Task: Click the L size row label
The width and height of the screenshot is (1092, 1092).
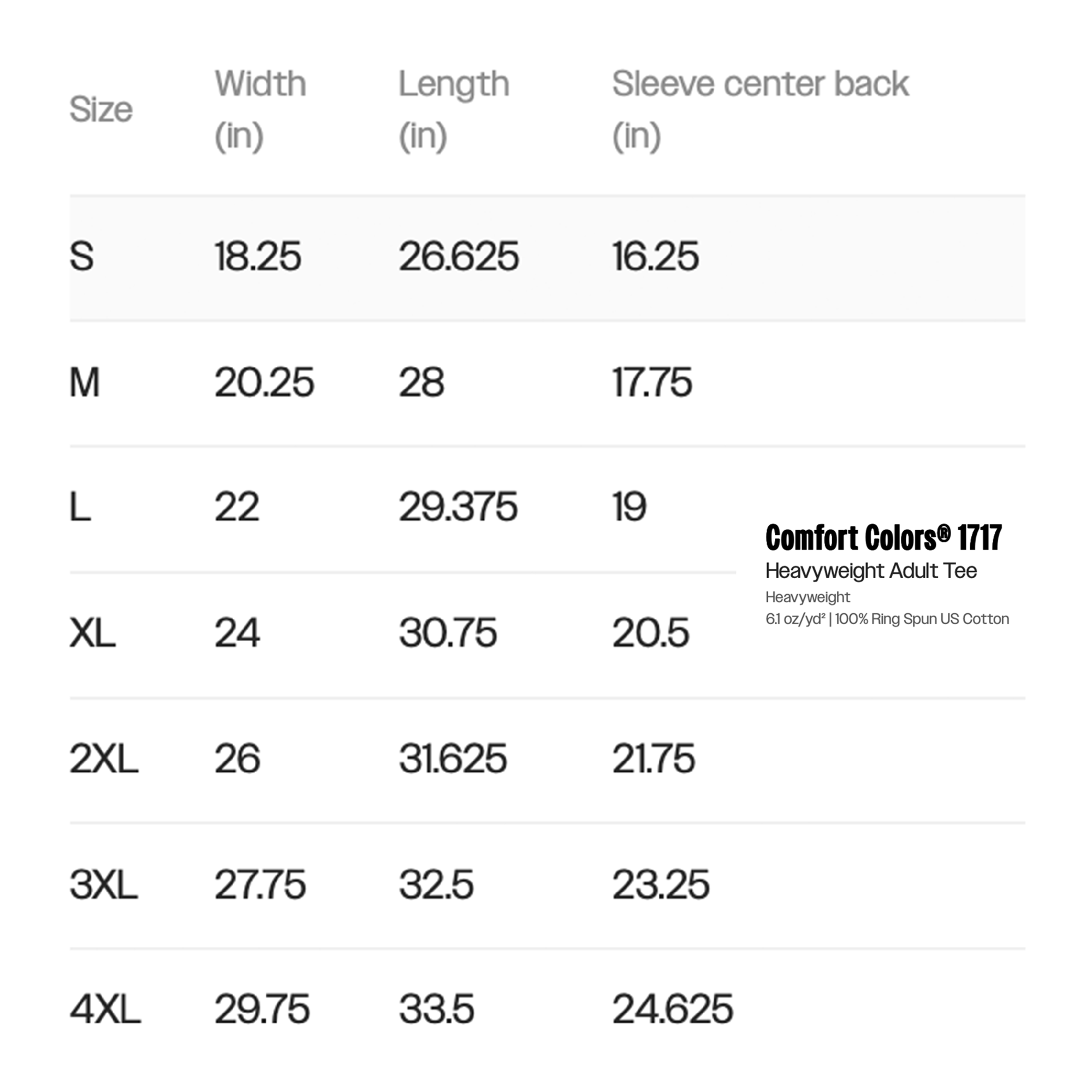Action: [x=80, y=507]
